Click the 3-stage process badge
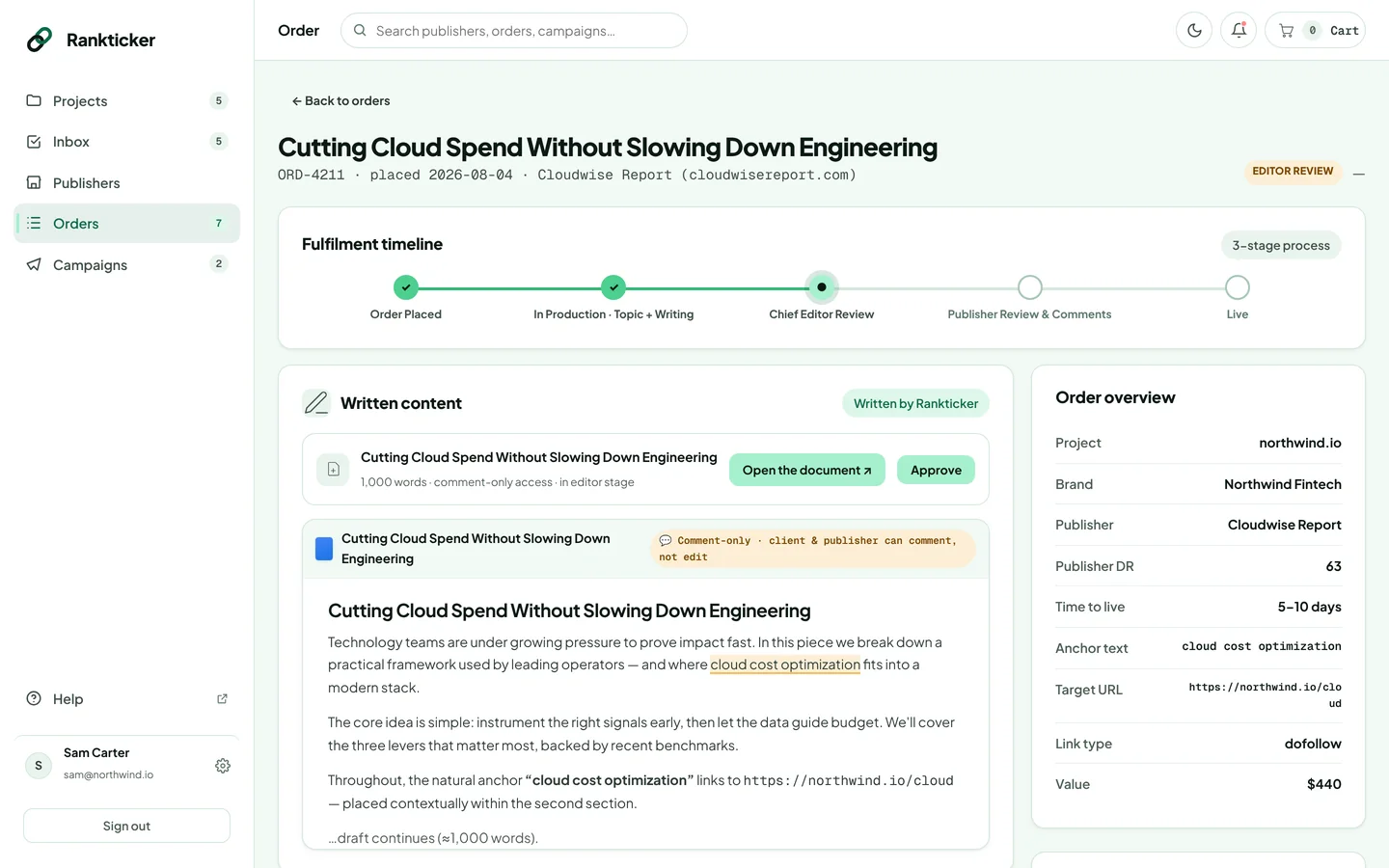This screenshot has width=1389, height=868. click(1281, 246)
